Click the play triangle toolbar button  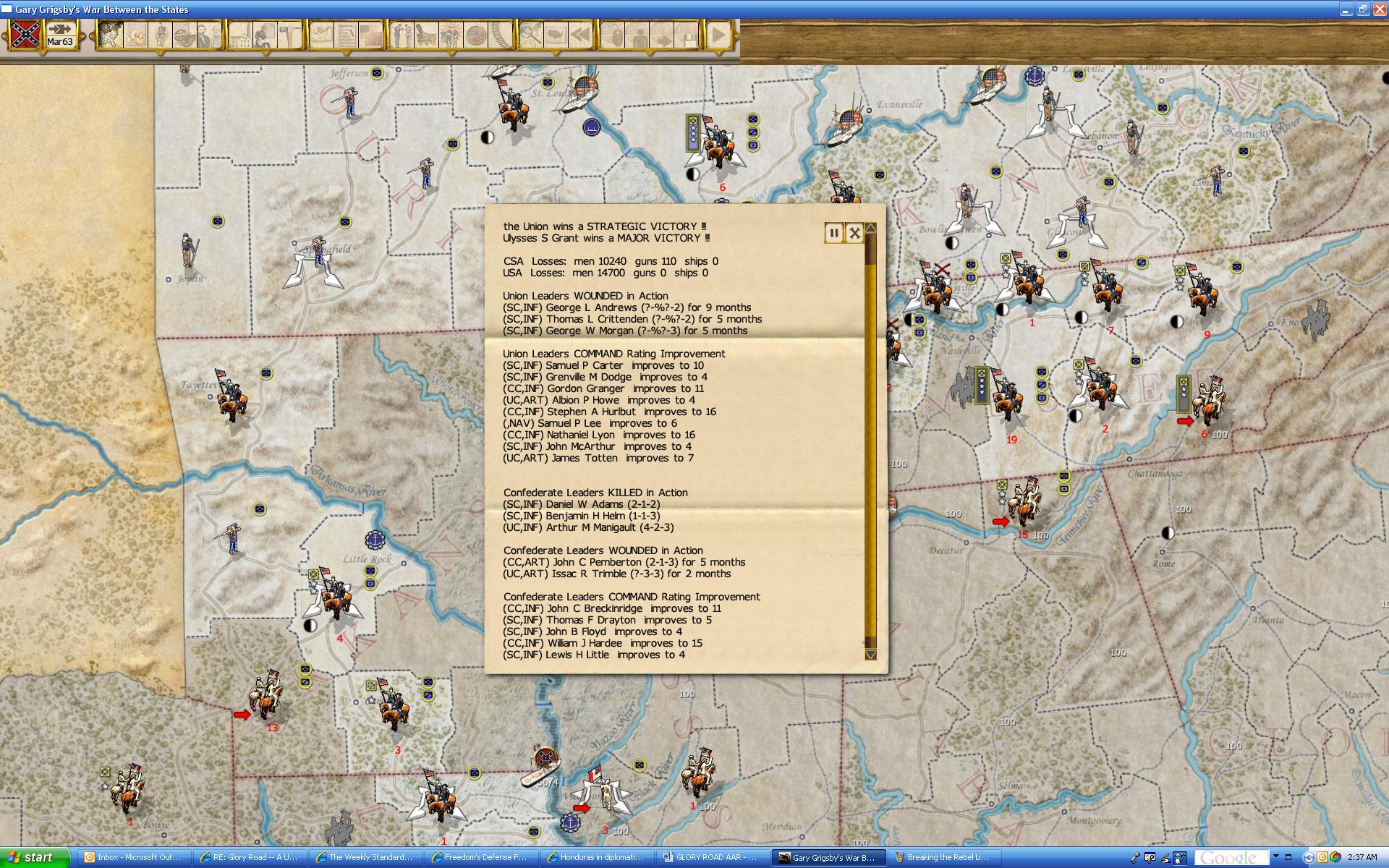tap(718, 35)
